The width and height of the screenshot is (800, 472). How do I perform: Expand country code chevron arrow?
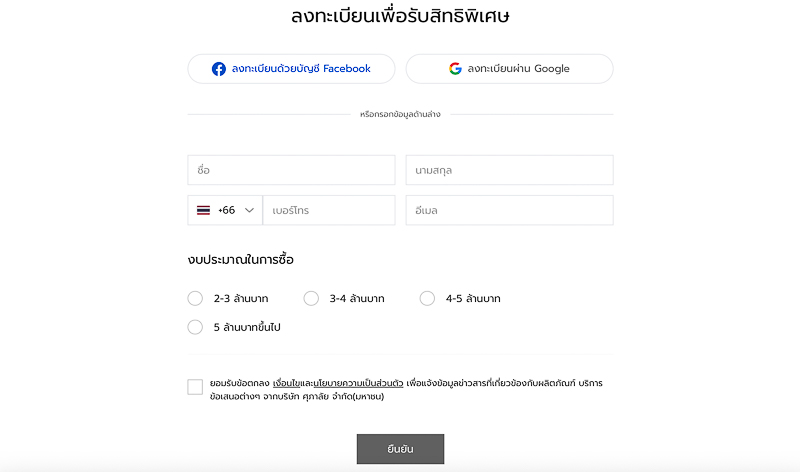tap(249, 211)
